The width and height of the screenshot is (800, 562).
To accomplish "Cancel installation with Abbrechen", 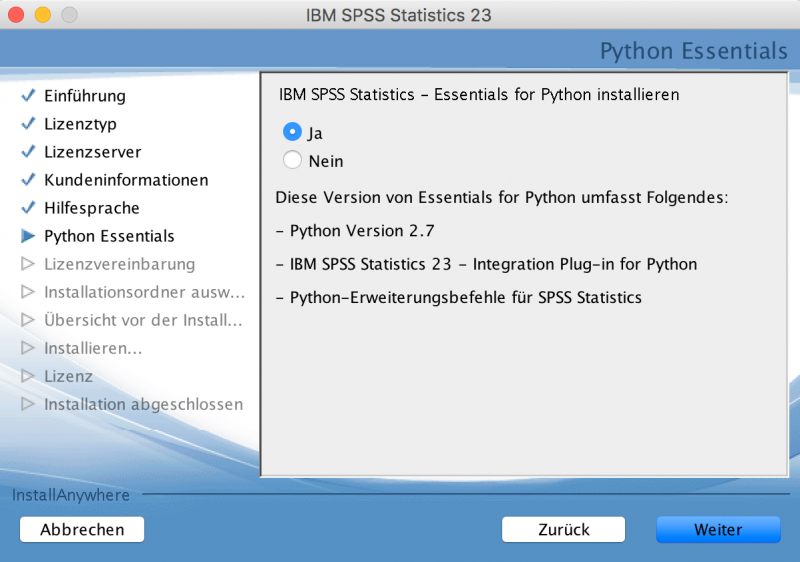I will tap(82, 529).
